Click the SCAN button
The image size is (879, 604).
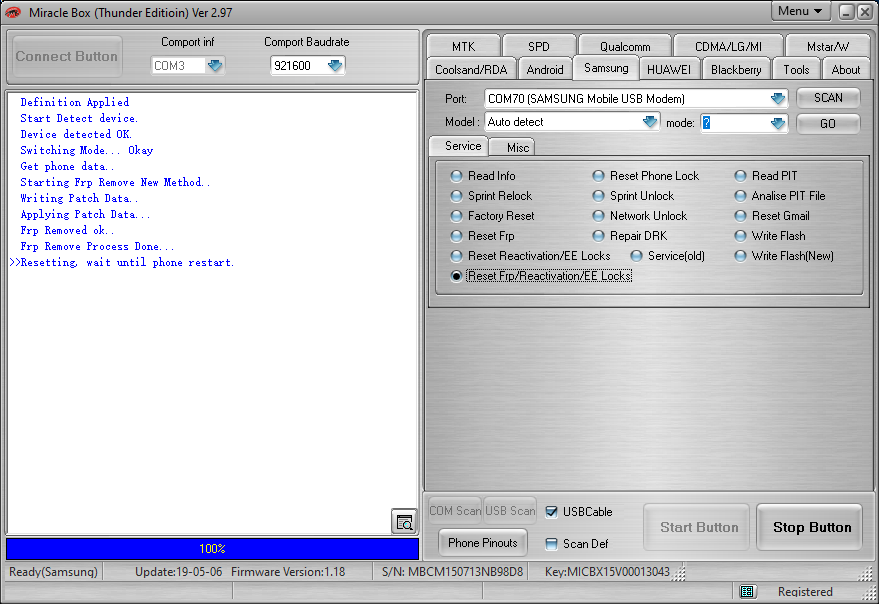[x=828, y=98]
